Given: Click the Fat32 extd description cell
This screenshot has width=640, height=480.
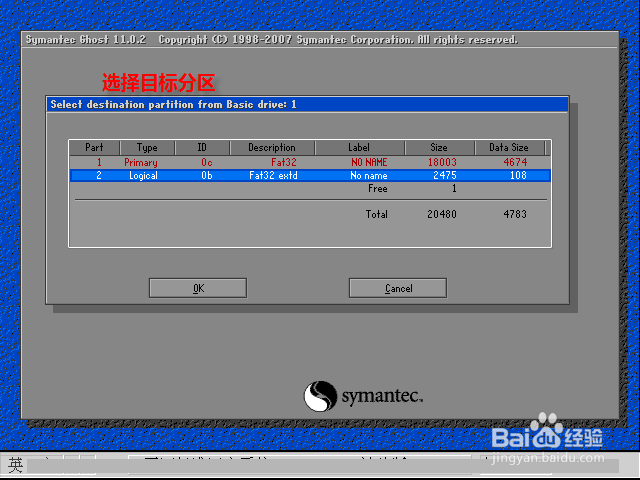Looking at the screenshot, I should (x=273, y=176).
